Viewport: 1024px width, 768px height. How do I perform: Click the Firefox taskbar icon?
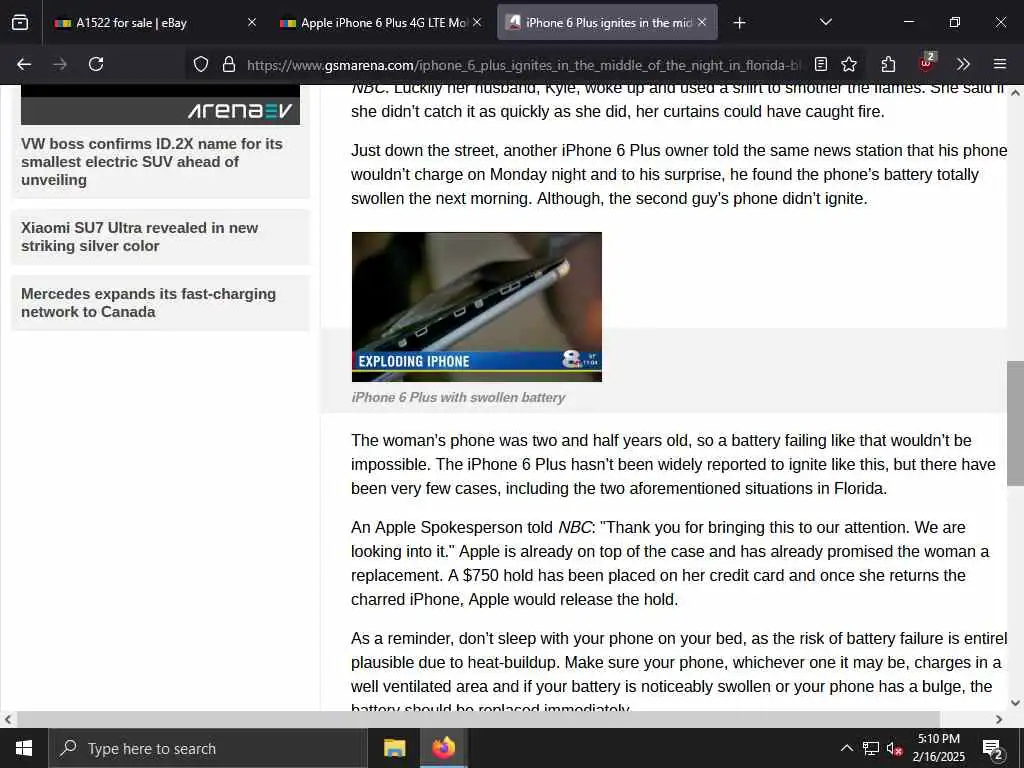pos(443,748)
